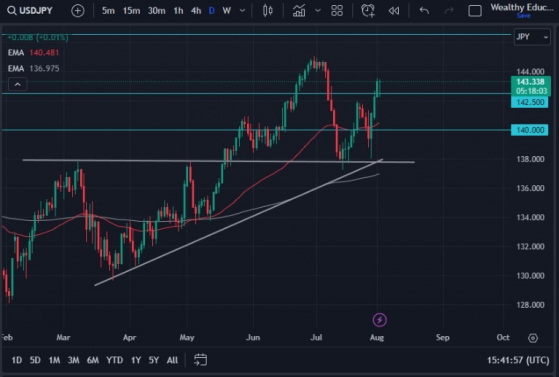Add a symbol to compare

pos(78,11)
